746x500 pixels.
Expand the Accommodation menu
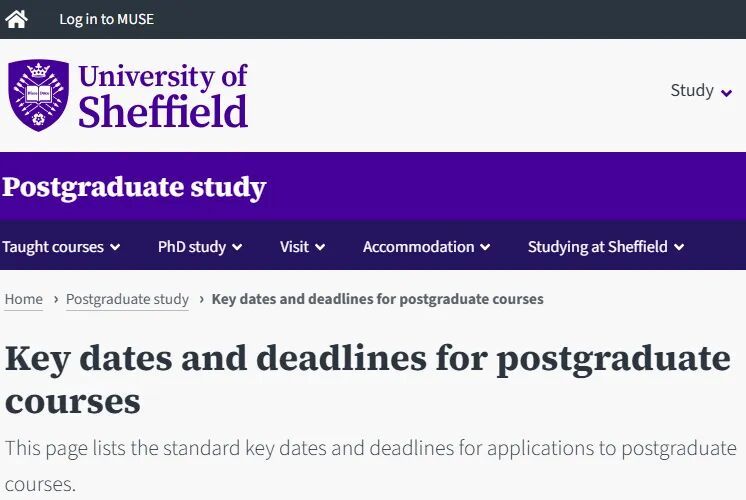418,247
